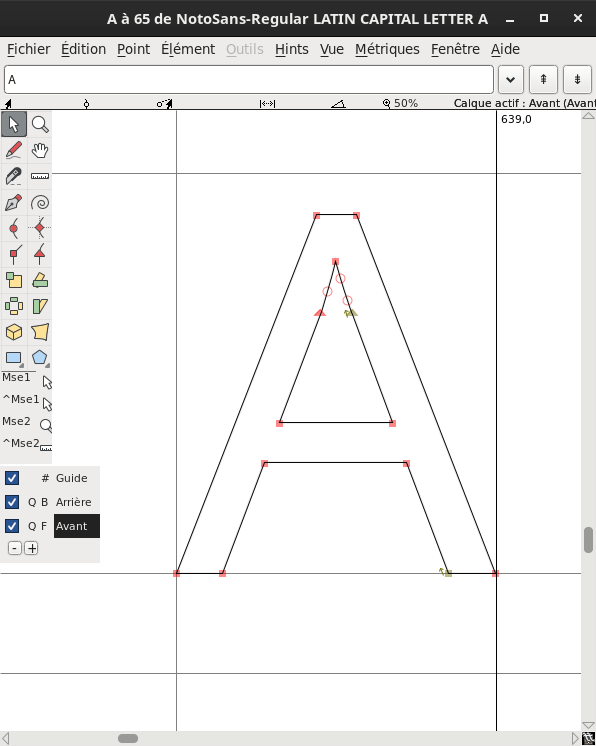Select the 3D rotate cube tool
Screen dimensions: 596x746
tap(14, 332)
